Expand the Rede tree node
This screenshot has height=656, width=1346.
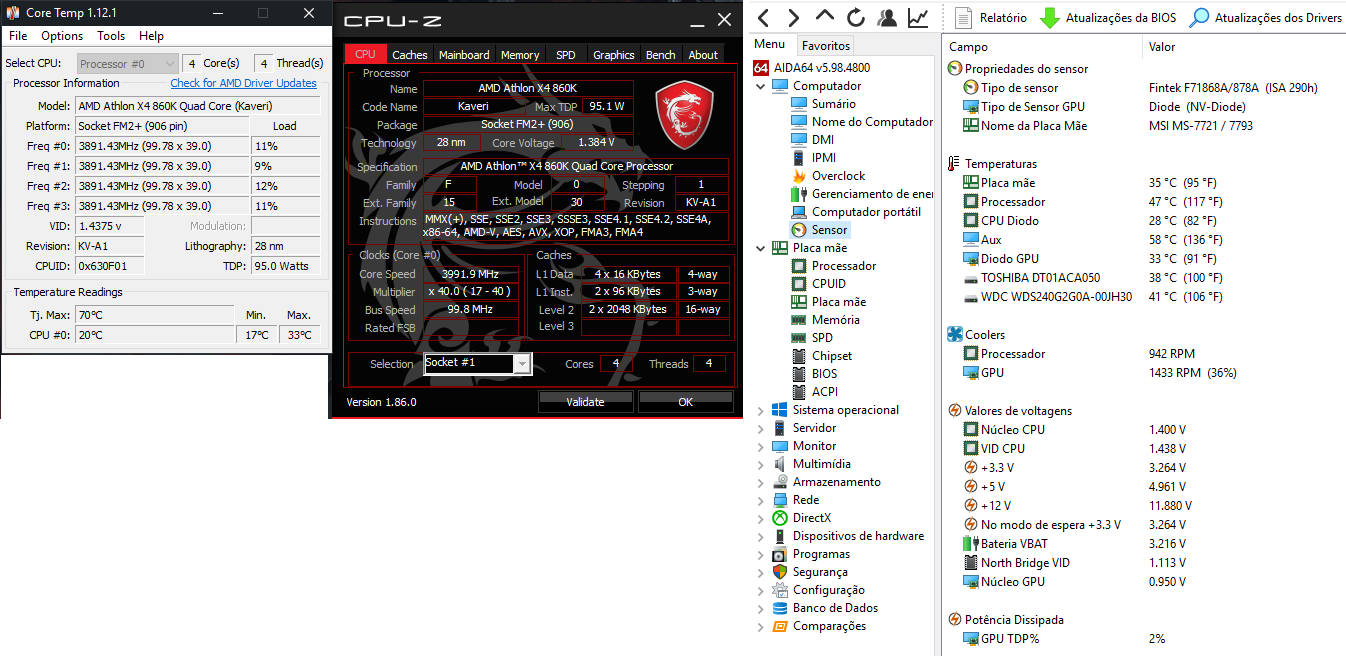(x=761, y=500)
